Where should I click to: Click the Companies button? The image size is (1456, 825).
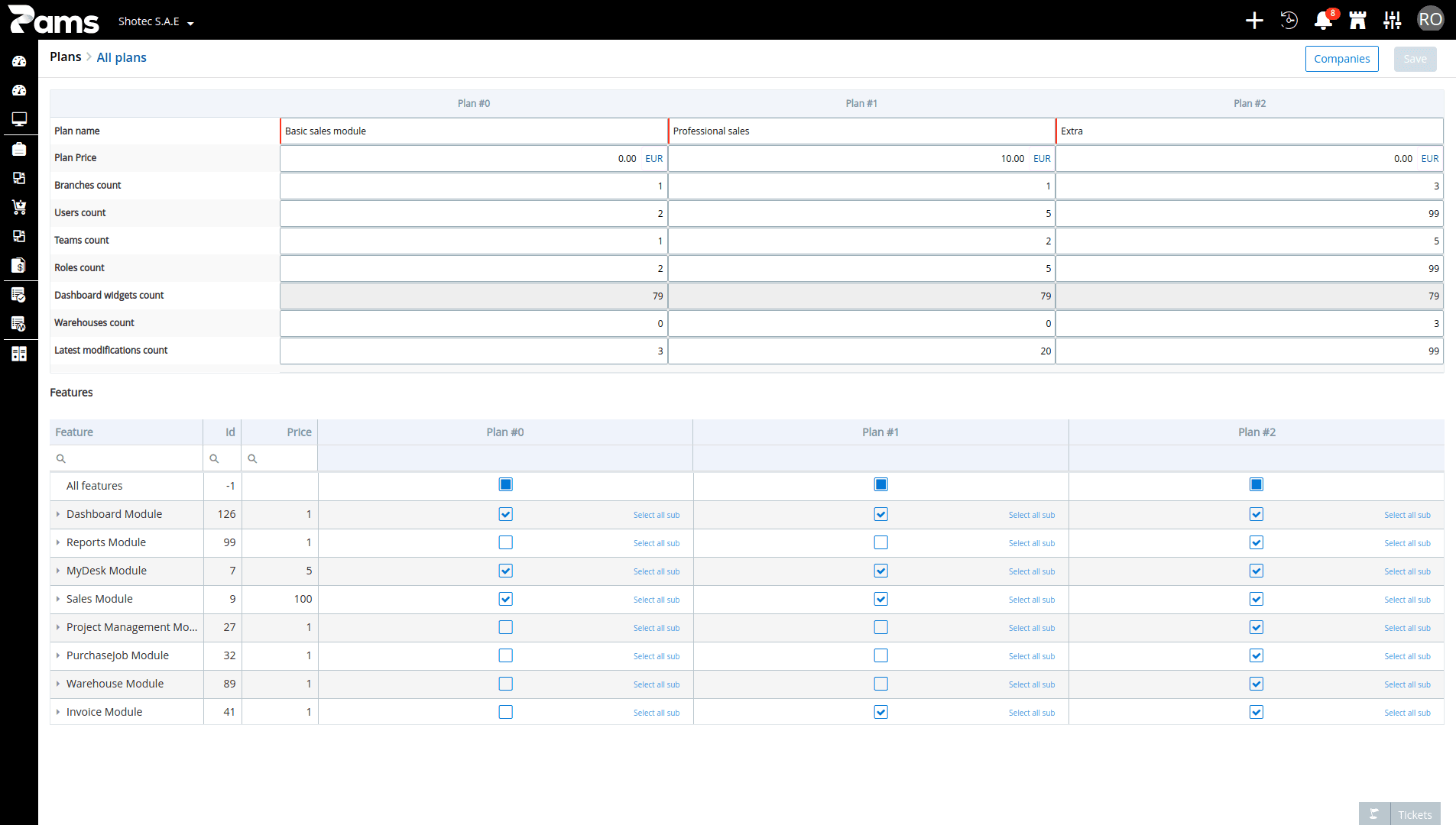tap(1341, 59)
